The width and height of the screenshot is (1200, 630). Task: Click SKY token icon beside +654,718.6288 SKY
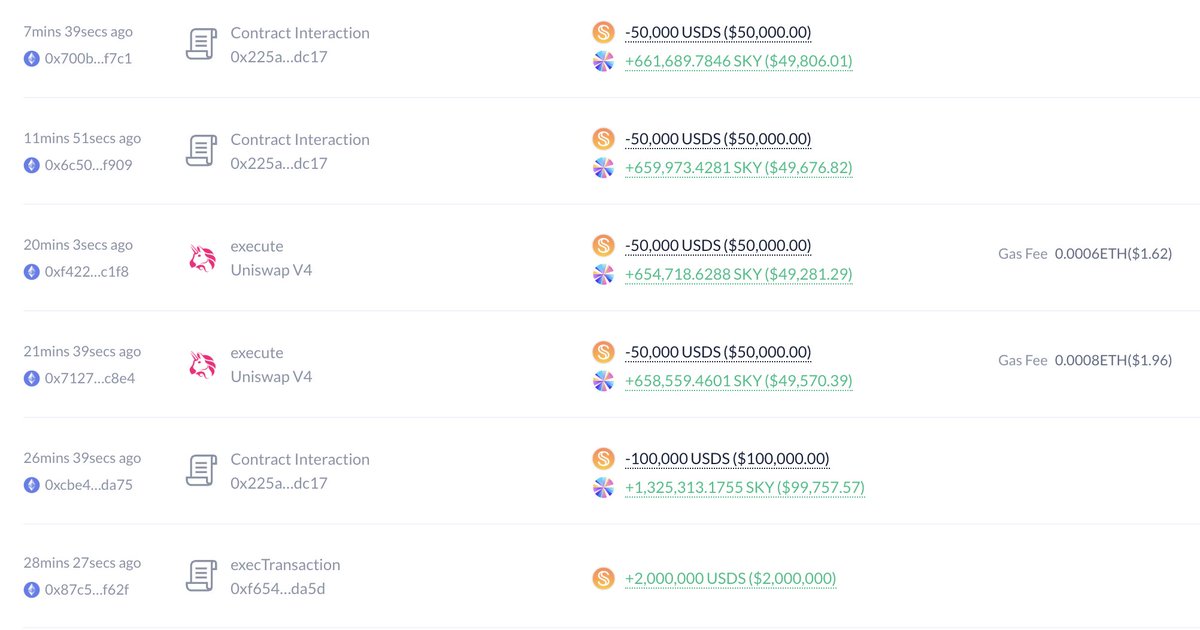point(602,274)
